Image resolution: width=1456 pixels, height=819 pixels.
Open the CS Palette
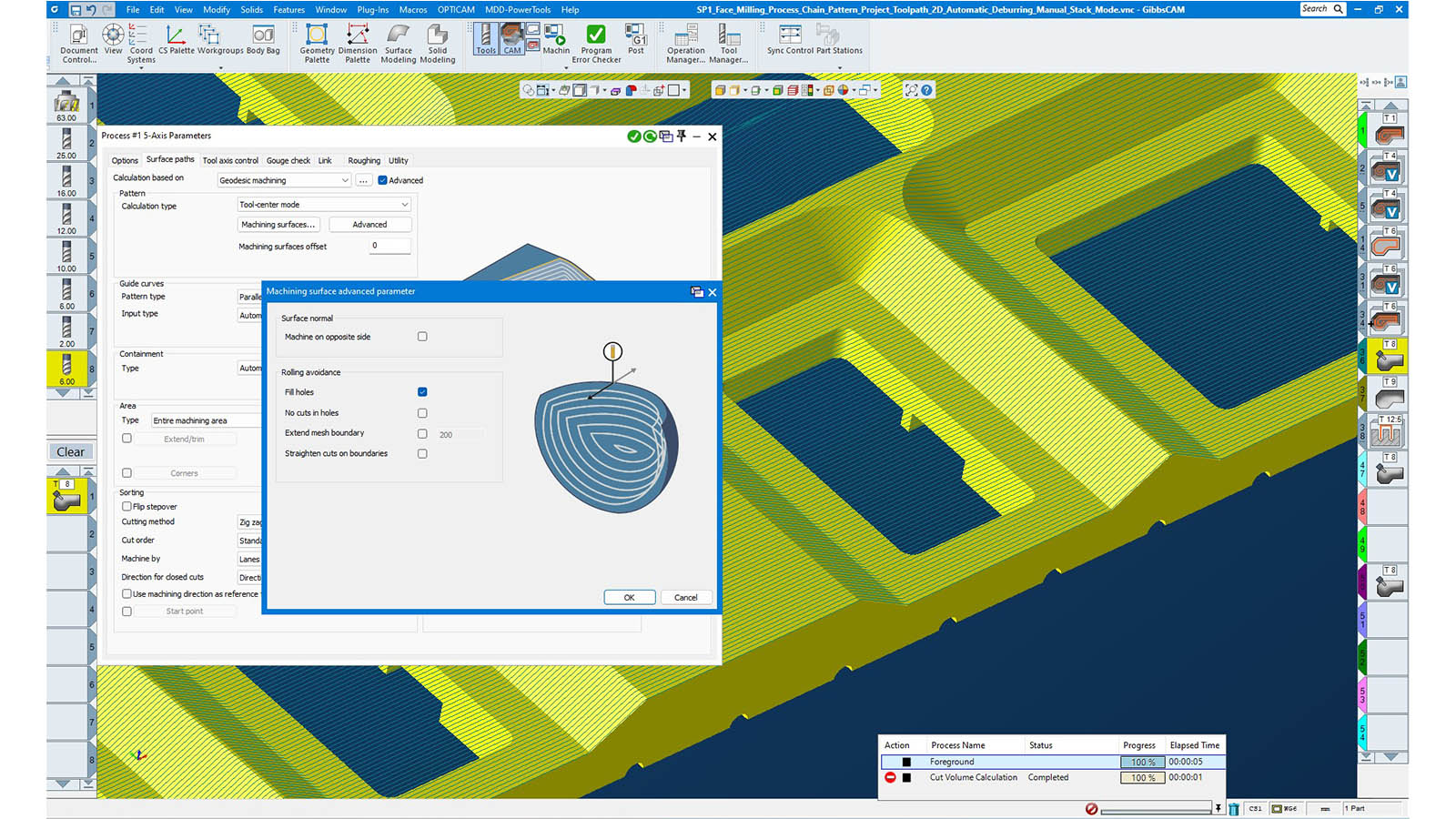177,39
